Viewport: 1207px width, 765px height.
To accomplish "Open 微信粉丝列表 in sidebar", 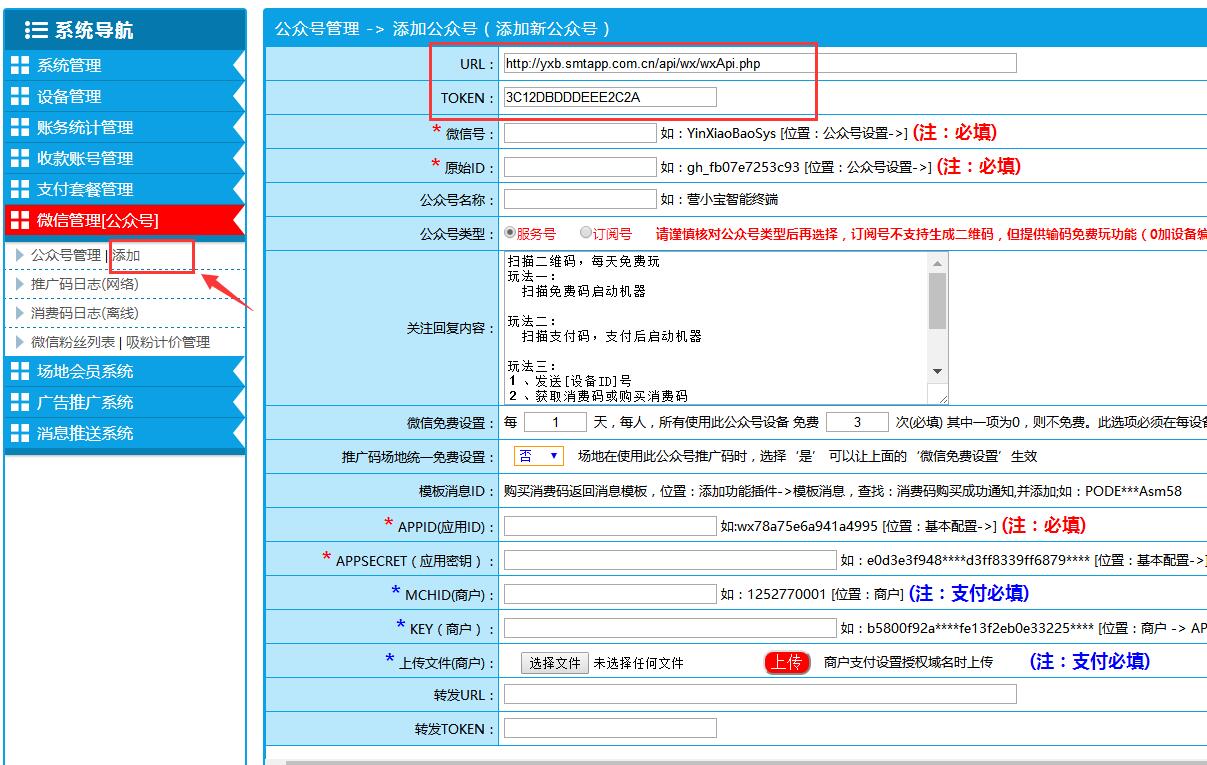I will point(73,342).
